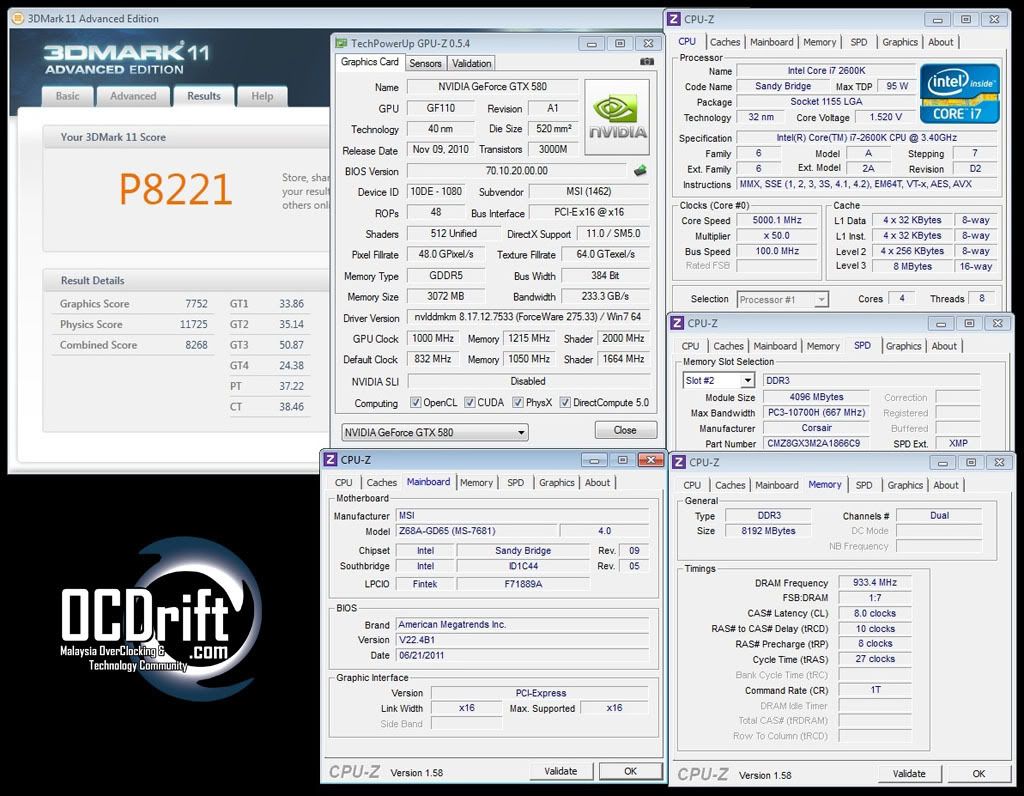1024x796 pixels.
Task: Toggle the PhysX checkbox
Action: click(518, 403)
